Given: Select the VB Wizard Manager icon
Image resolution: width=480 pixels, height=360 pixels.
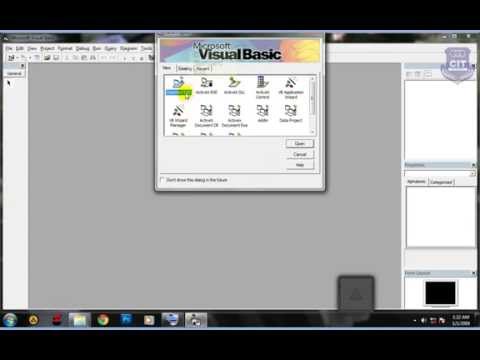Looking at the screenshot, I should click(x=178, y=116).
